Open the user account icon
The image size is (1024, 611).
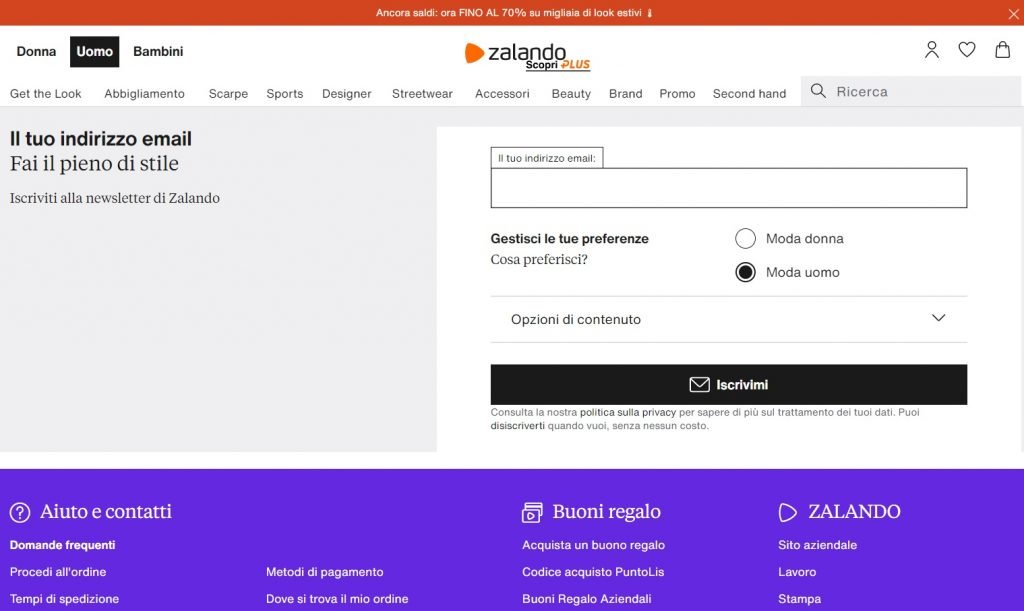click(x=932, y=50)
